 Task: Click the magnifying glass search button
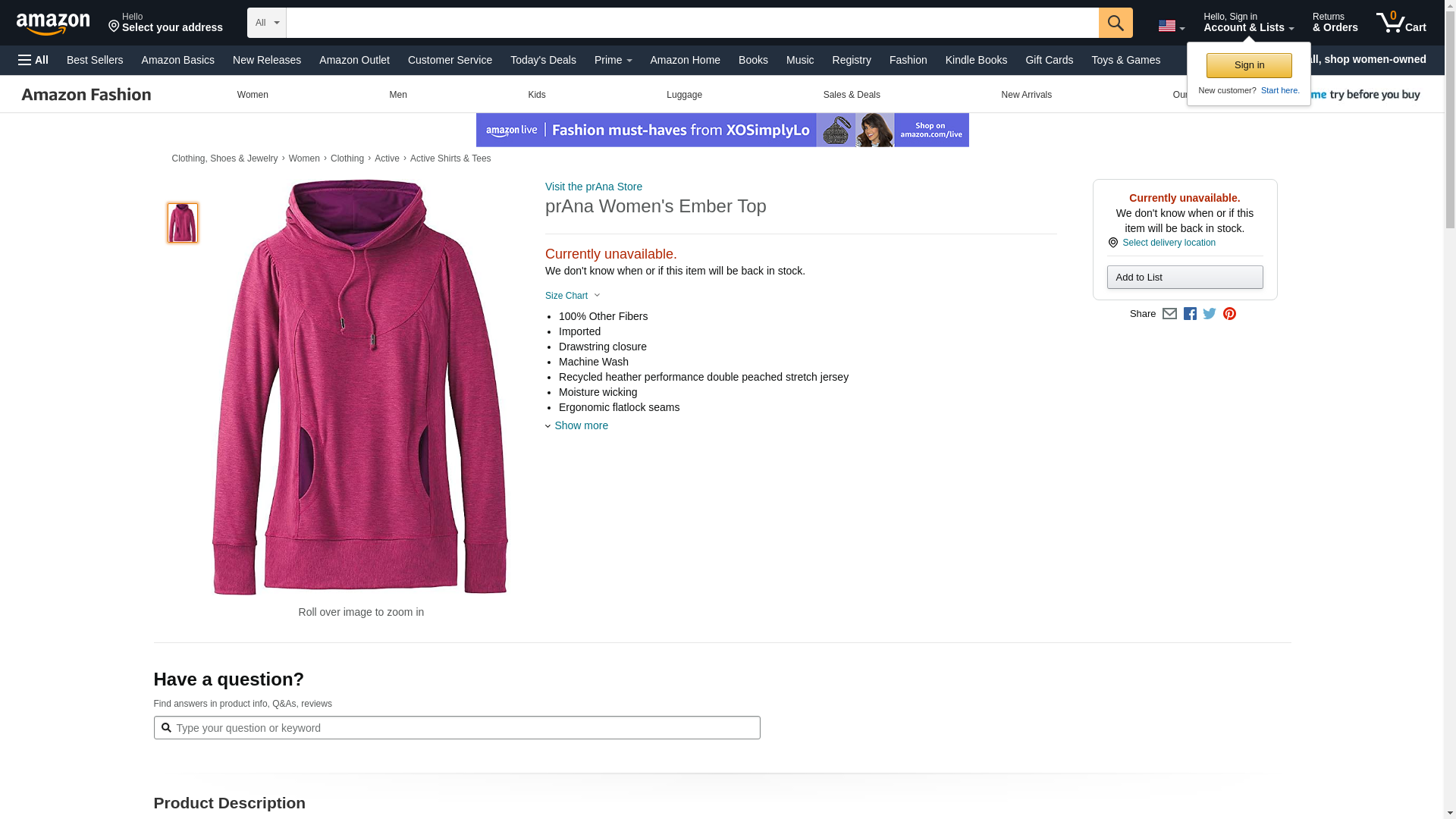click(x=1115, y=23)
